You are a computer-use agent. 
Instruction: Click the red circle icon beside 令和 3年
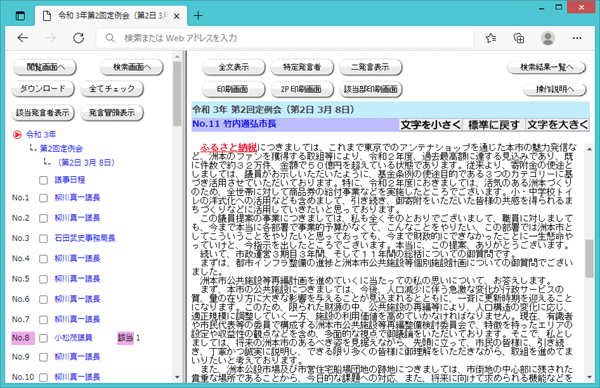[x=17, y=135]
